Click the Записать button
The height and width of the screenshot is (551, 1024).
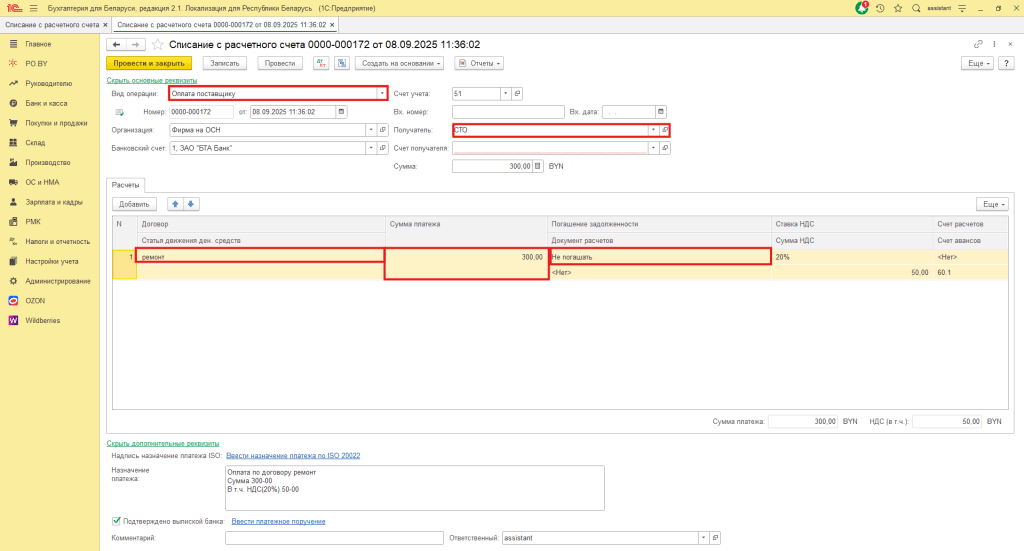225,63
